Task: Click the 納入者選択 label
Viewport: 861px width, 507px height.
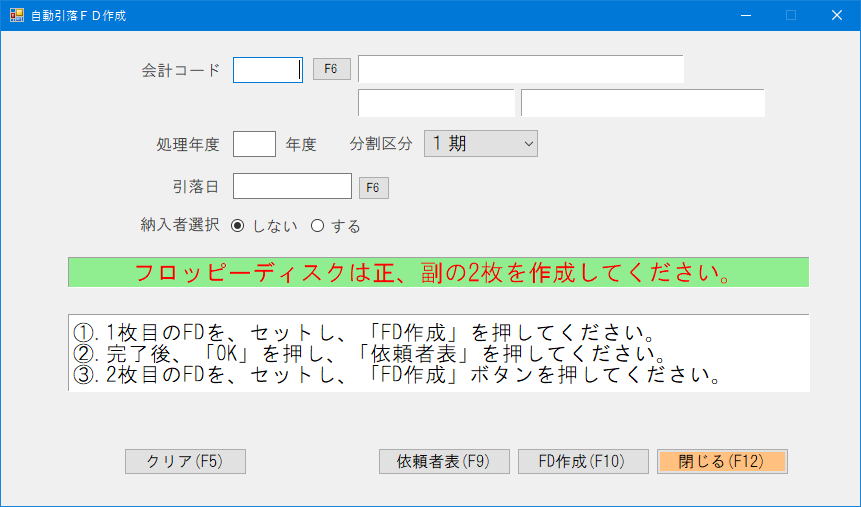Action: pyautogui.click(x=180, y=225)
